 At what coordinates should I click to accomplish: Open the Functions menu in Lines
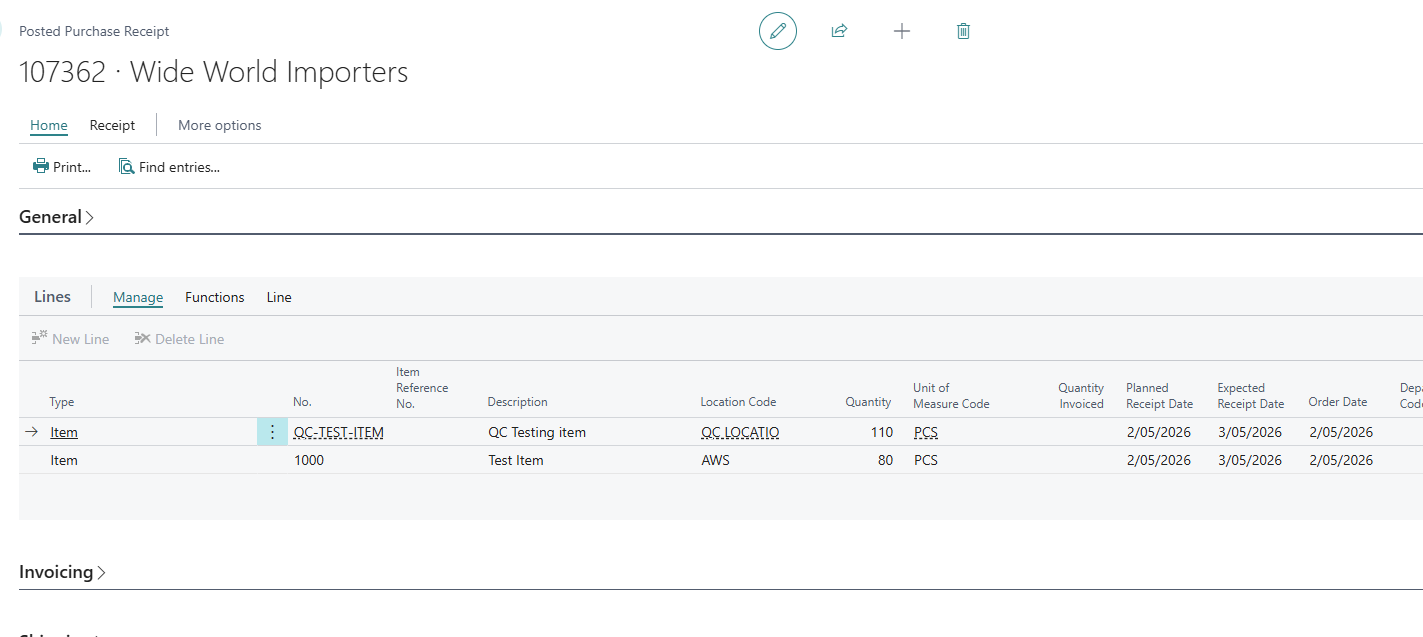point(214,297)
